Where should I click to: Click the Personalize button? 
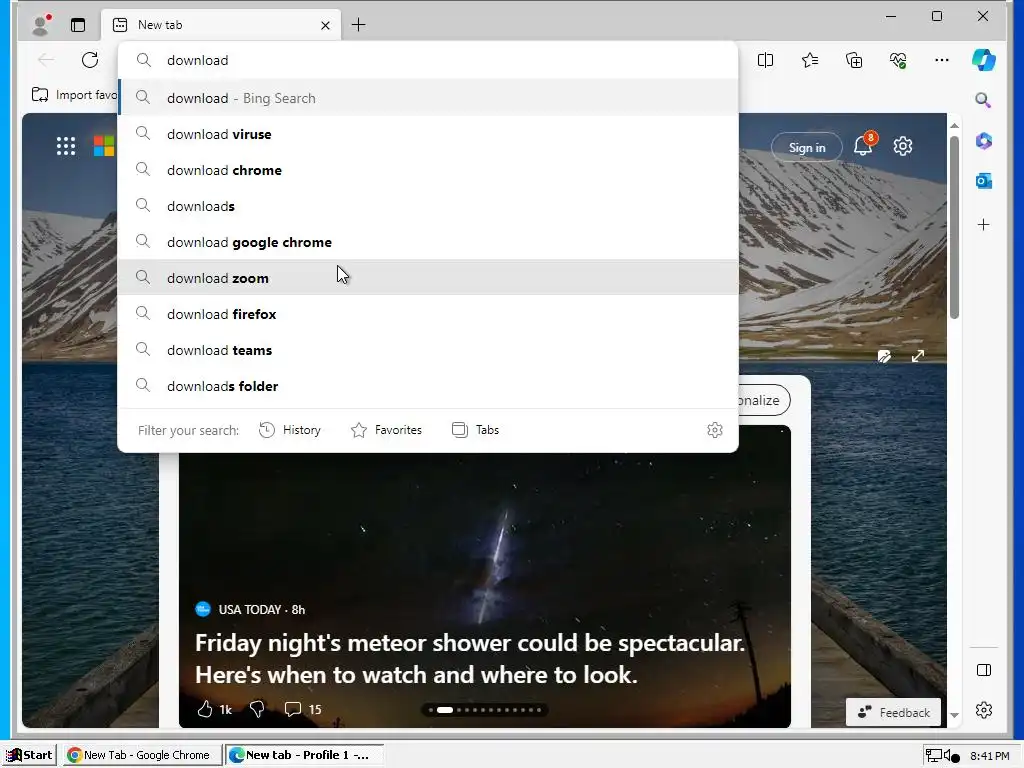coord(763,400)
